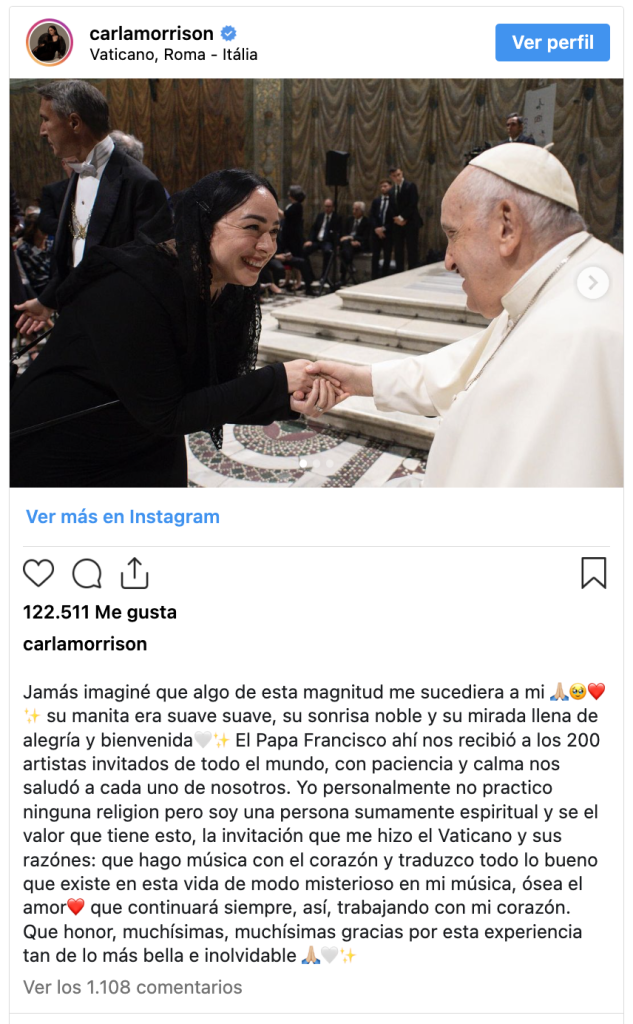
Task: Open the handshake photo of the post
Action: pos(316,283)
